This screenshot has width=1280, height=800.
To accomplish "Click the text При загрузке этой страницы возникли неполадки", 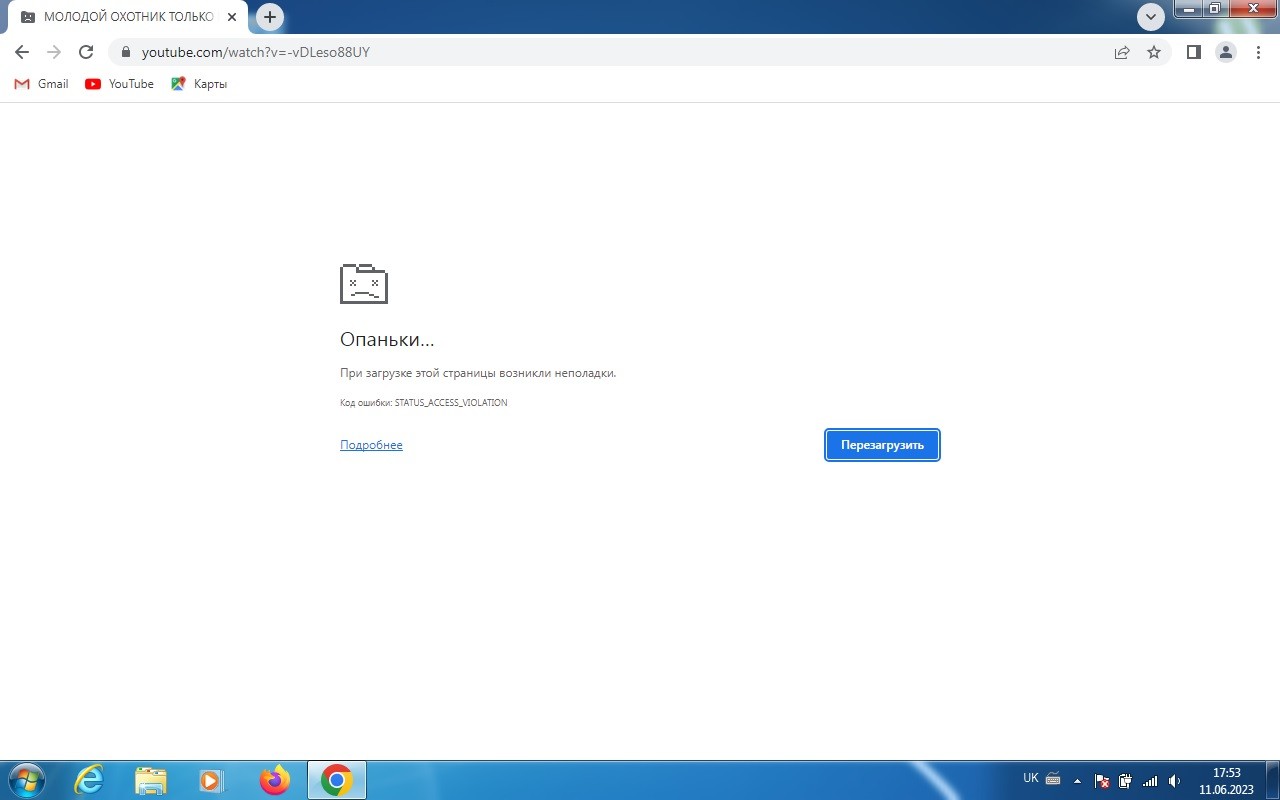I will [478, 373].
